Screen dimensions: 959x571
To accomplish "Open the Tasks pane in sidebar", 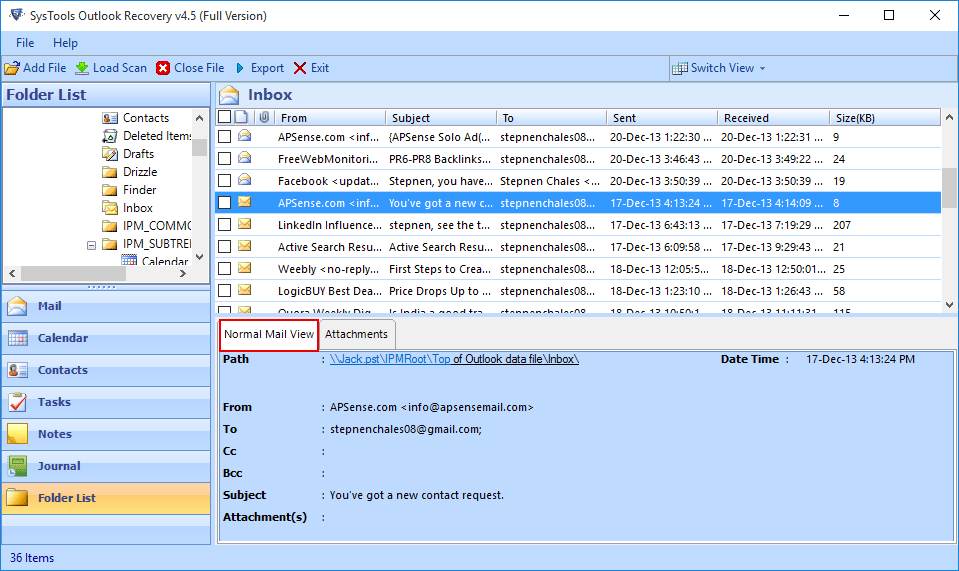I will pyautogui.click(x=54, y=402).
